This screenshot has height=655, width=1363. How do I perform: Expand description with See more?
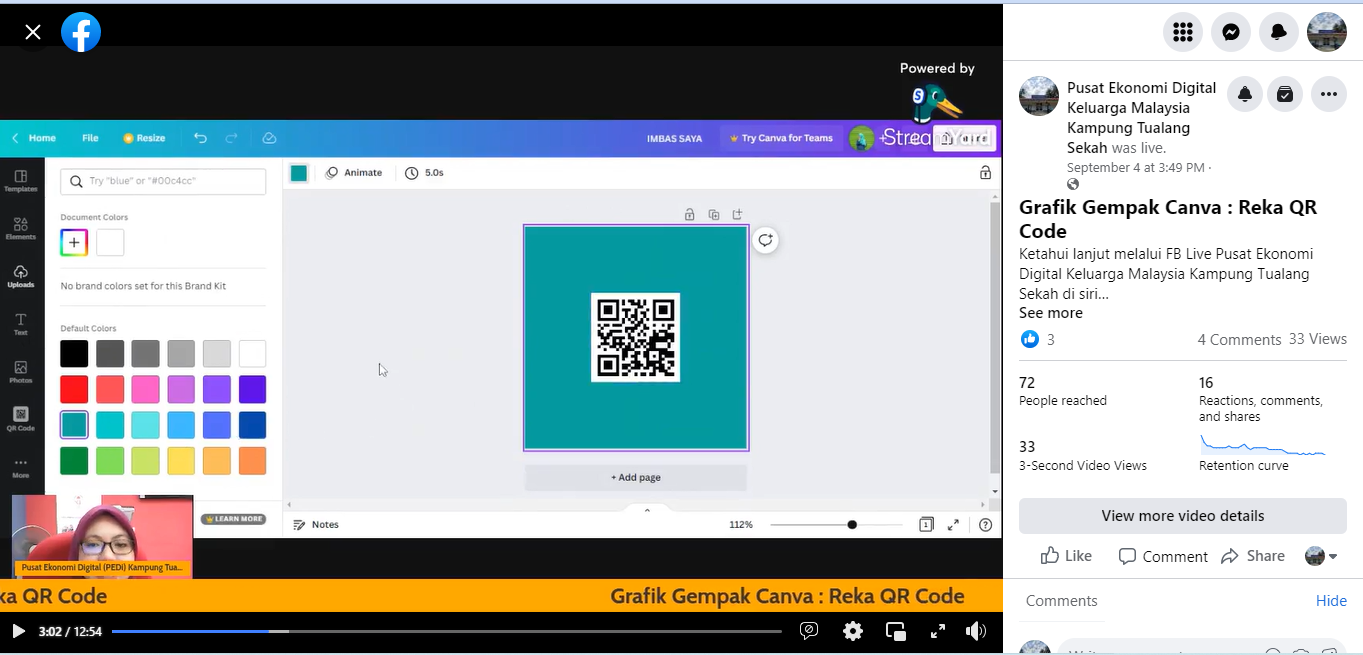(x=1051, y=313)
